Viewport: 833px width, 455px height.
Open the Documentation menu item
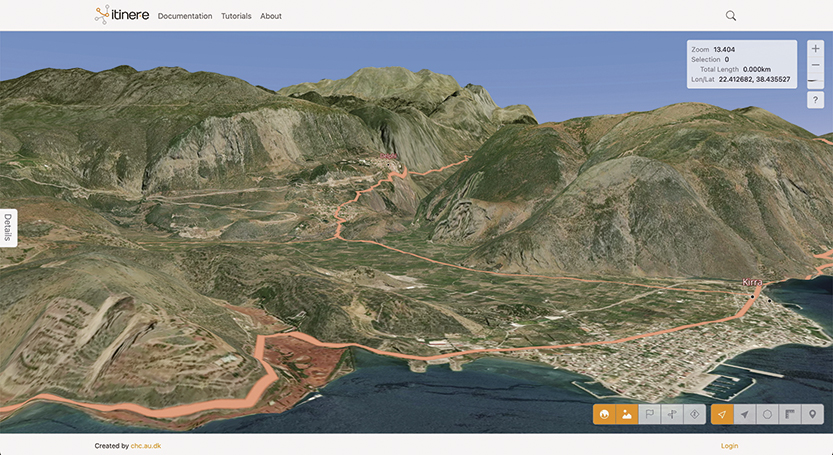pyautogui.click(x=185, y=16)
